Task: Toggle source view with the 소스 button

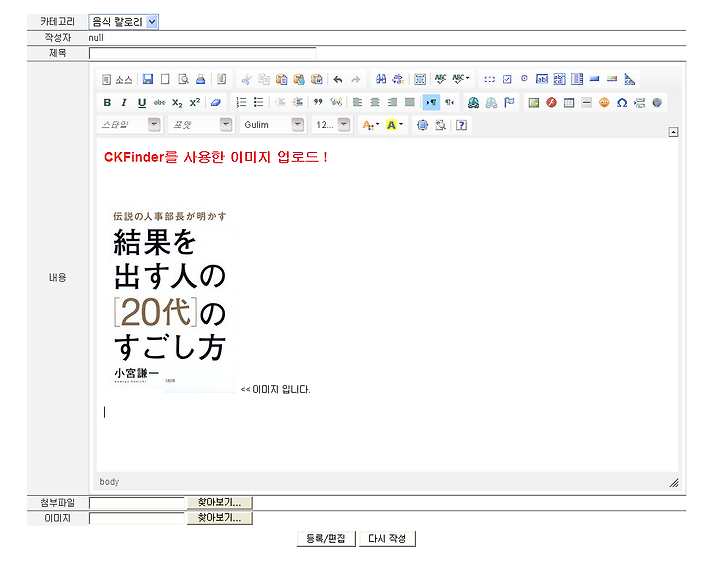Action: point(117,79)
